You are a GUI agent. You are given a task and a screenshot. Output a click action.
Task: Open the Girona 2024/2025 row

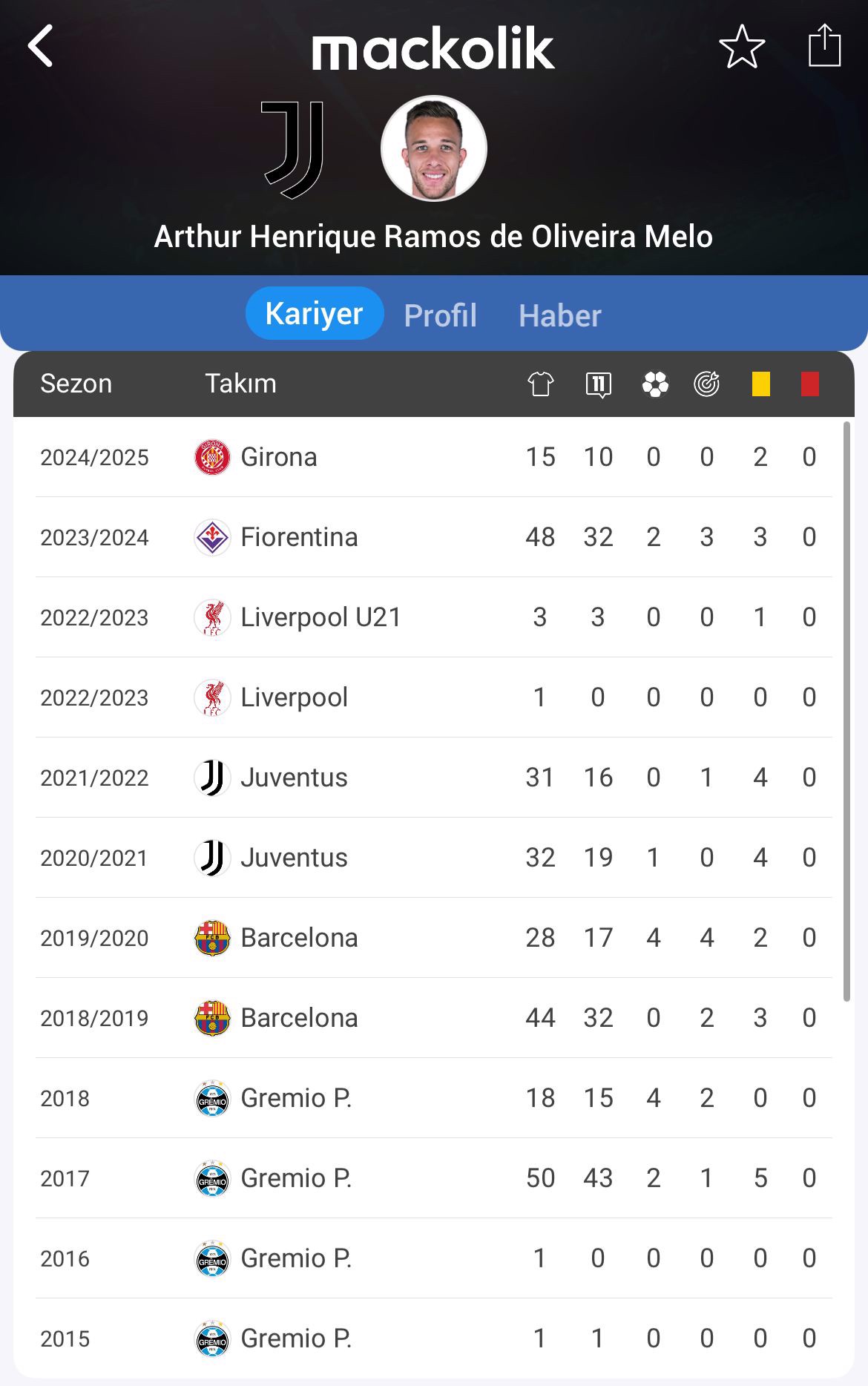(434, 457)
